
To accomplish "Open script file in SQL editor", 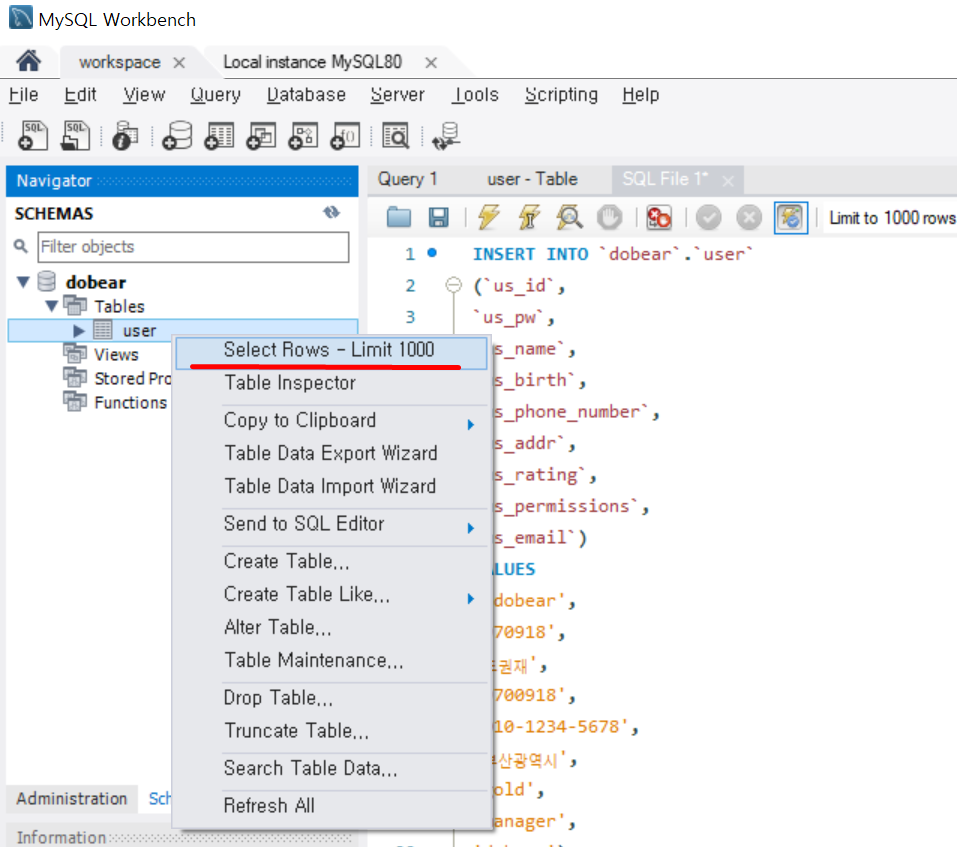I will click(399, 217).
